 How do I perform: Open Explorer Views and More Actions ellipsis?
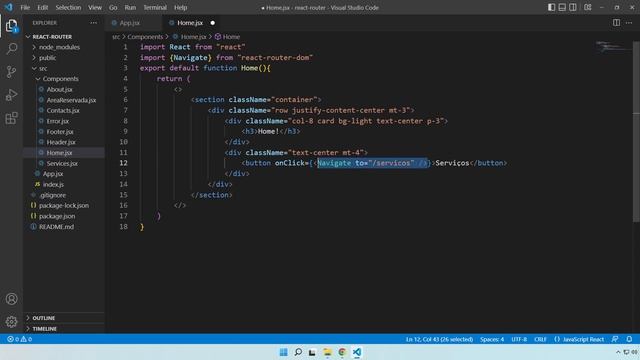coord(93,23)
